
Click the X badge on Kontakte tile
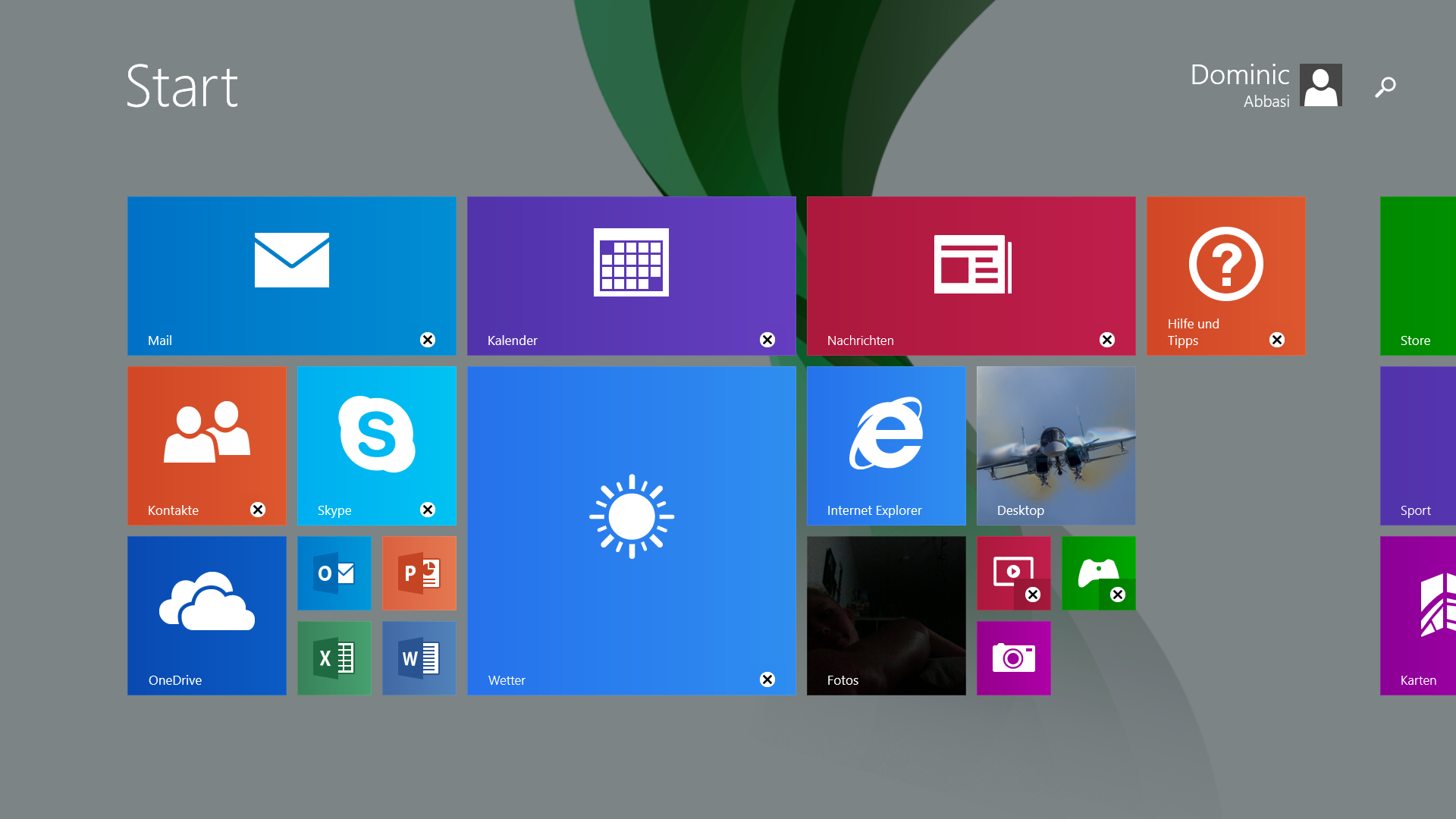tap(258, 510)
